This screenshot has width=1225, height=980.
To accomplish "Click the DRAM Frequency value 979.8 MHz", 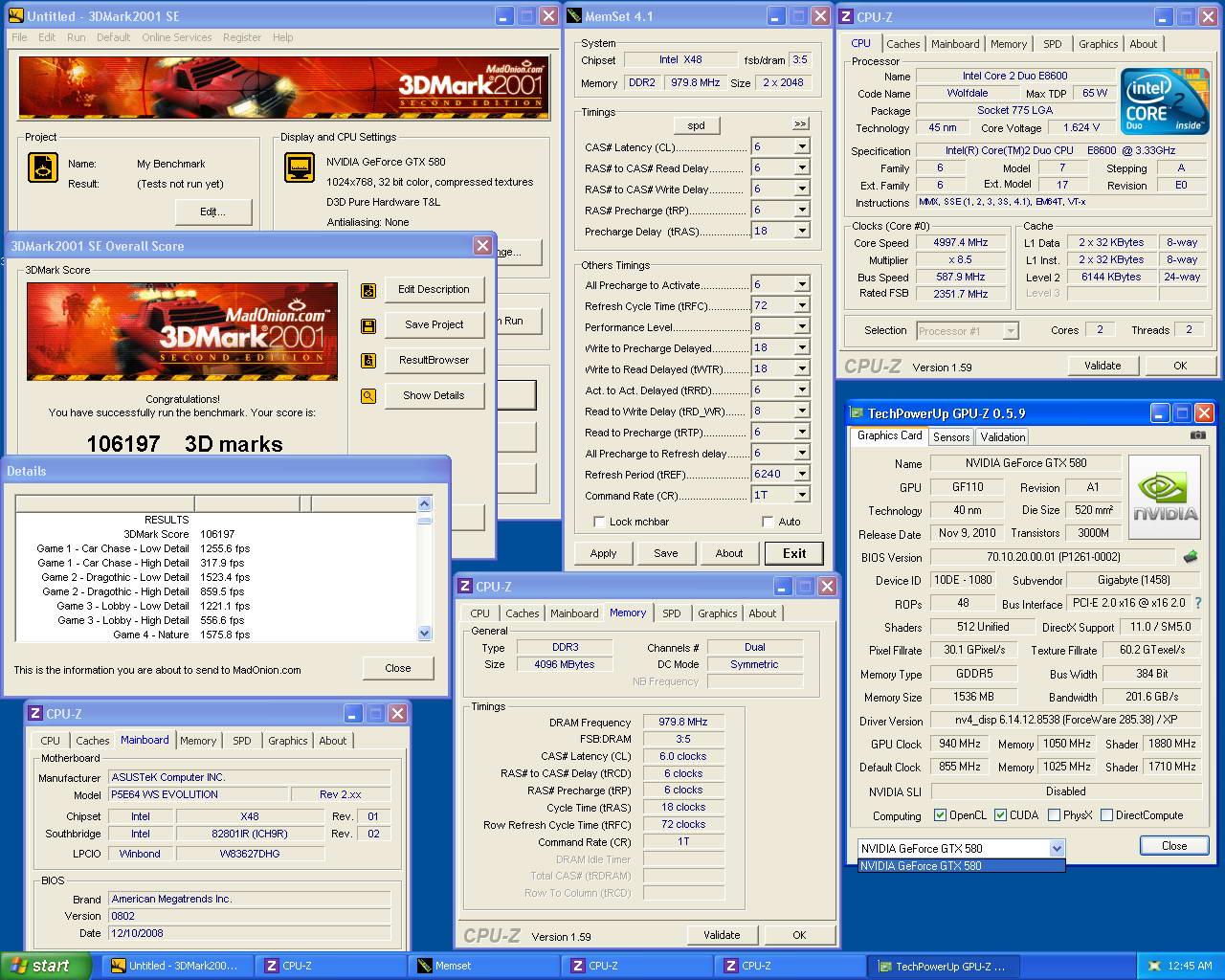I will (x=683, y=723).
